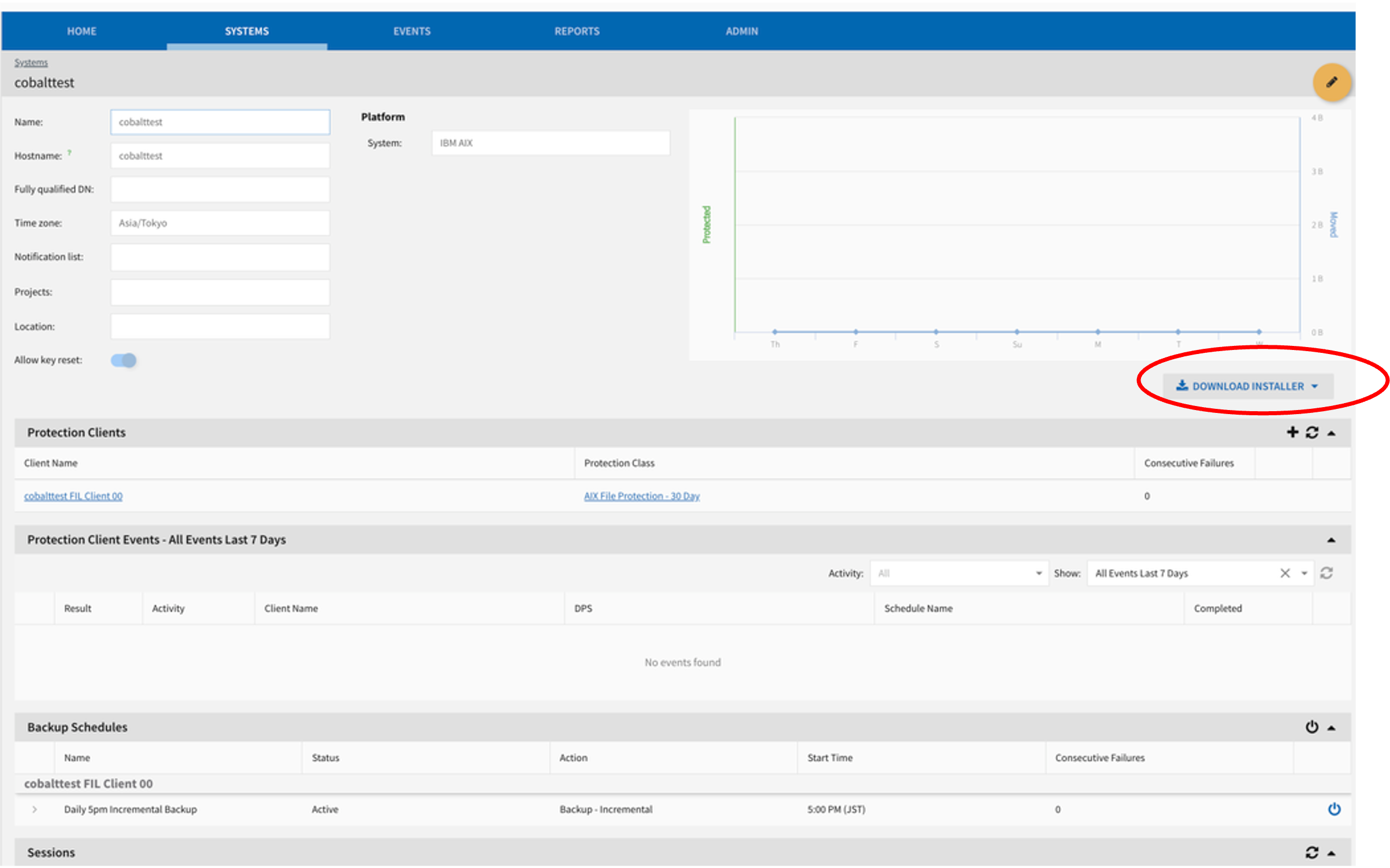The image size is (1390, 868).
Task: Refresh the protection client events table
Action: 1326,573
